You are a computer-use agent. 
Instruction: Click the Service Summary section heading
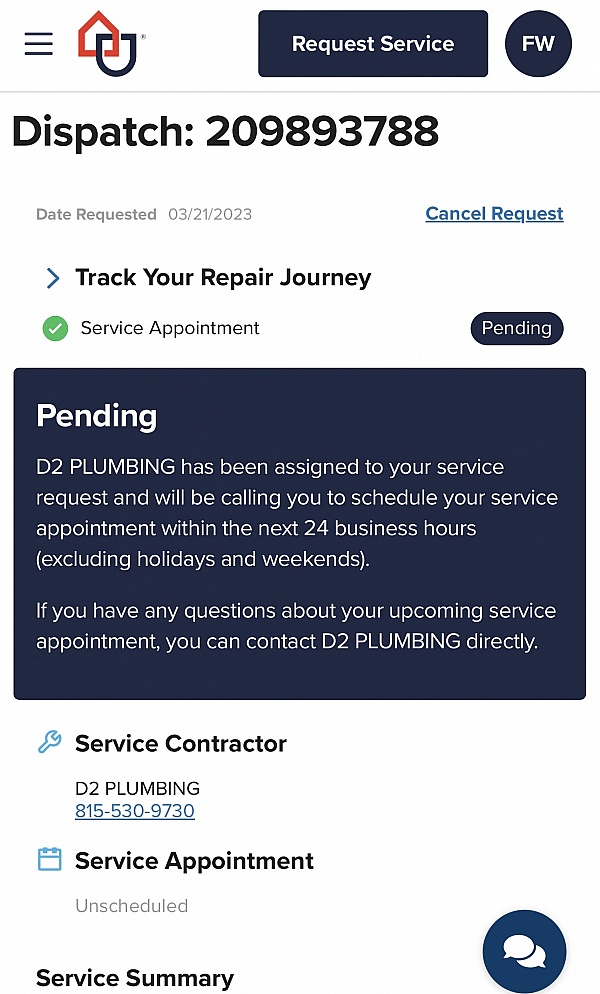[135, 978]
